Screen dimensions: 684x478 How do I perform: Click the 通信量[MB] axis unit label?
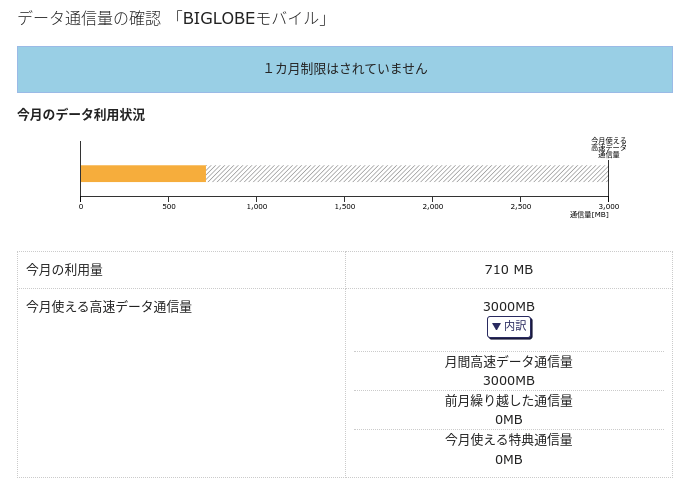pos(589,215)
